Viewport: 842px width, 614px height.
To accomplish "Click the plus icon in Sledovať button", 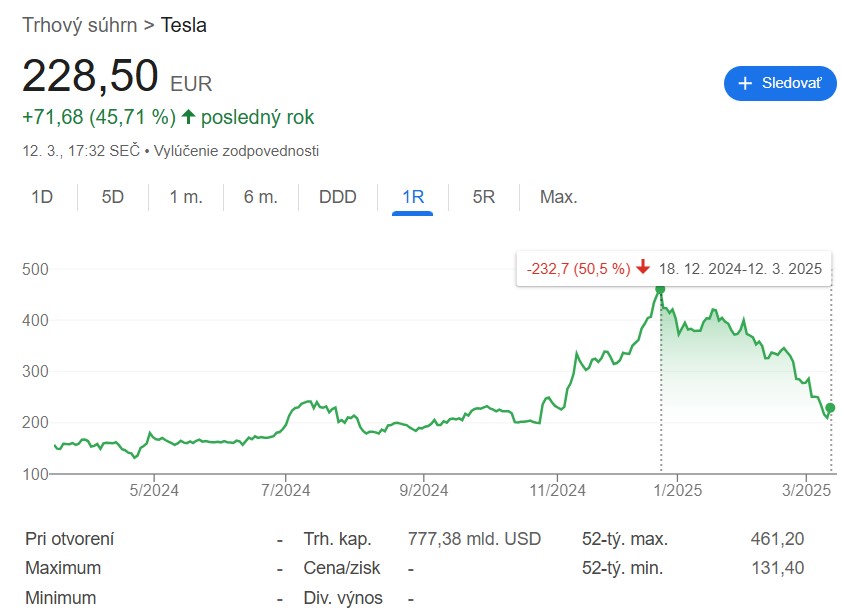I will coord(745,84).
